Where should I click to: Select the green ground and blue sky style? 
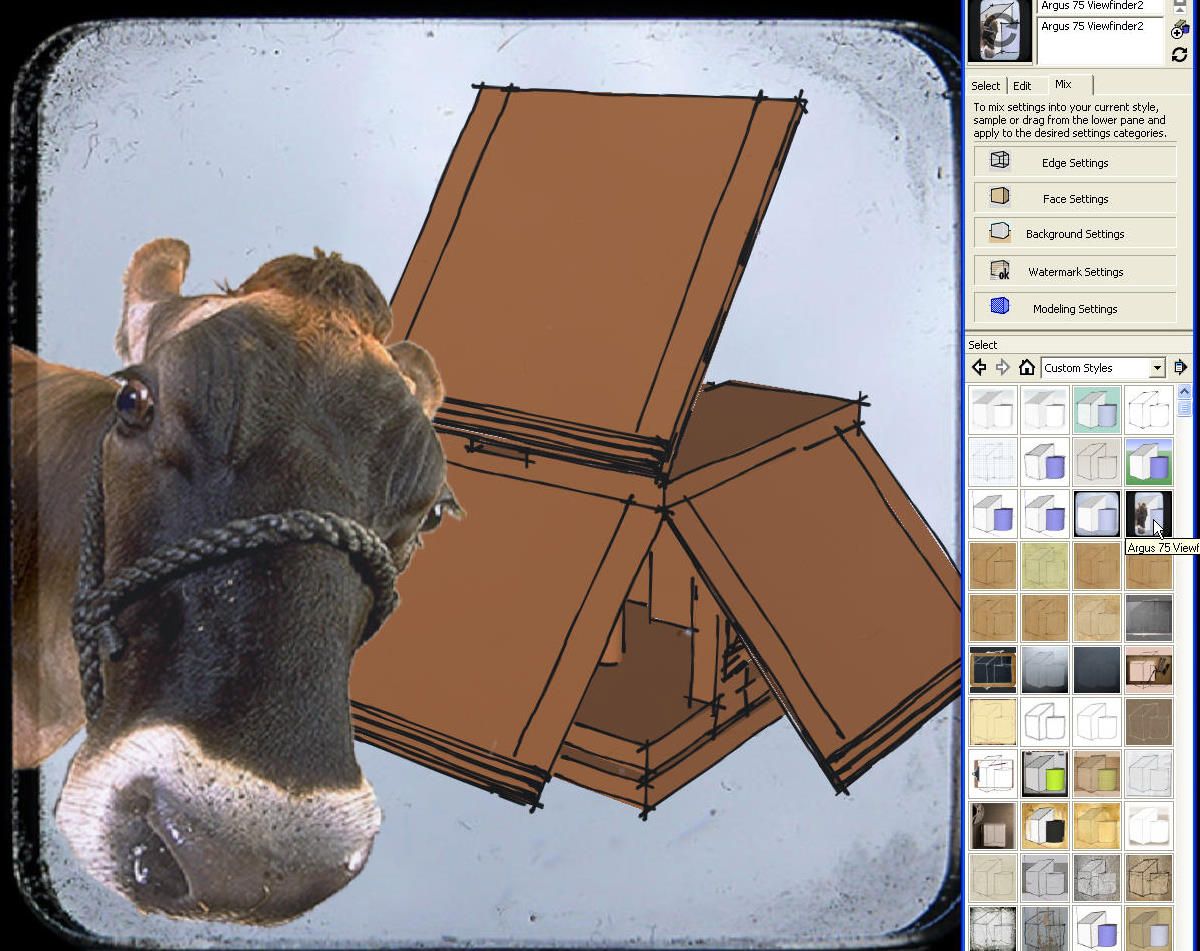pyautogui.click(x=1148, y=461)
